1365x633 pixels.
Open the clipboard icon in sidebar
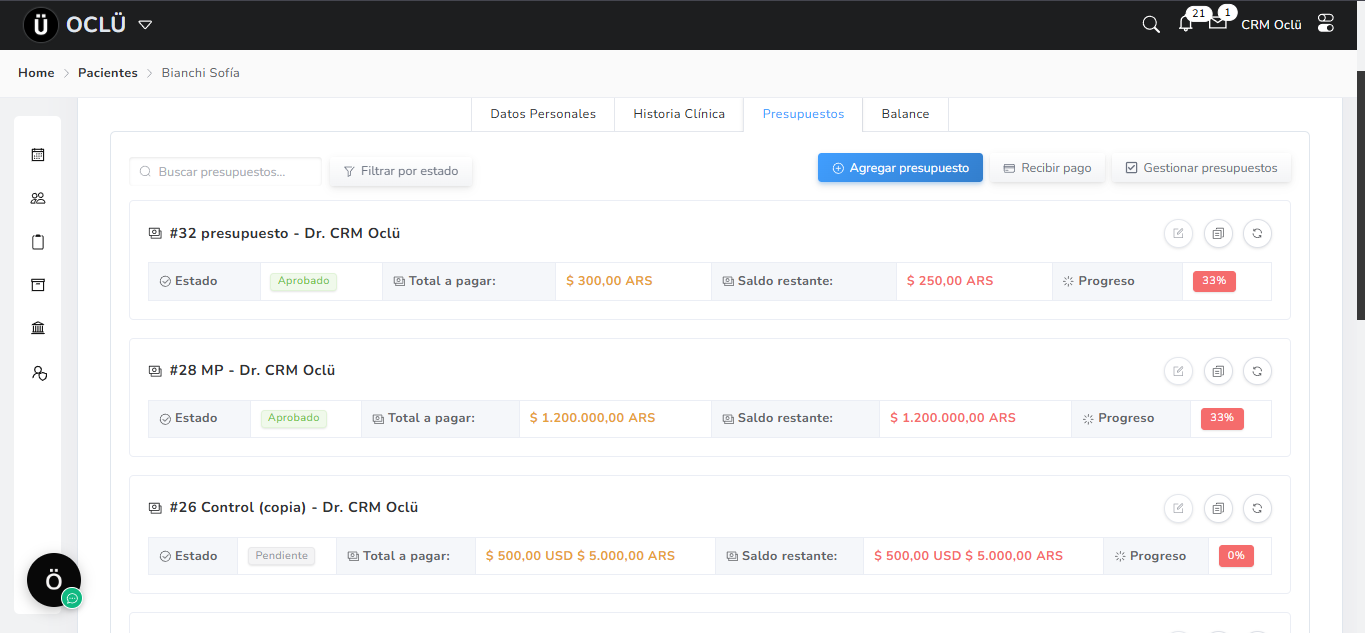click(x=38, y=242)
